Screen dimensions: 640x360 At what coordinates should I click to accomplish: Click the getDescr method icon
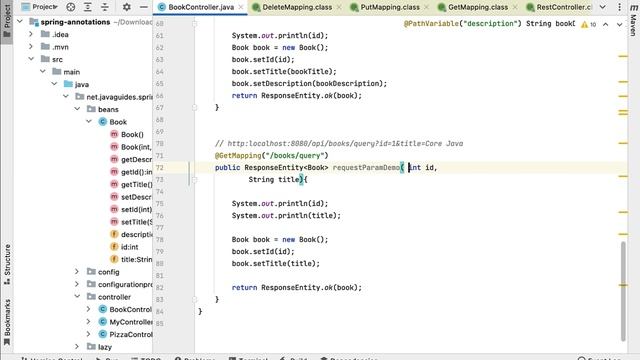pos(114,159)
